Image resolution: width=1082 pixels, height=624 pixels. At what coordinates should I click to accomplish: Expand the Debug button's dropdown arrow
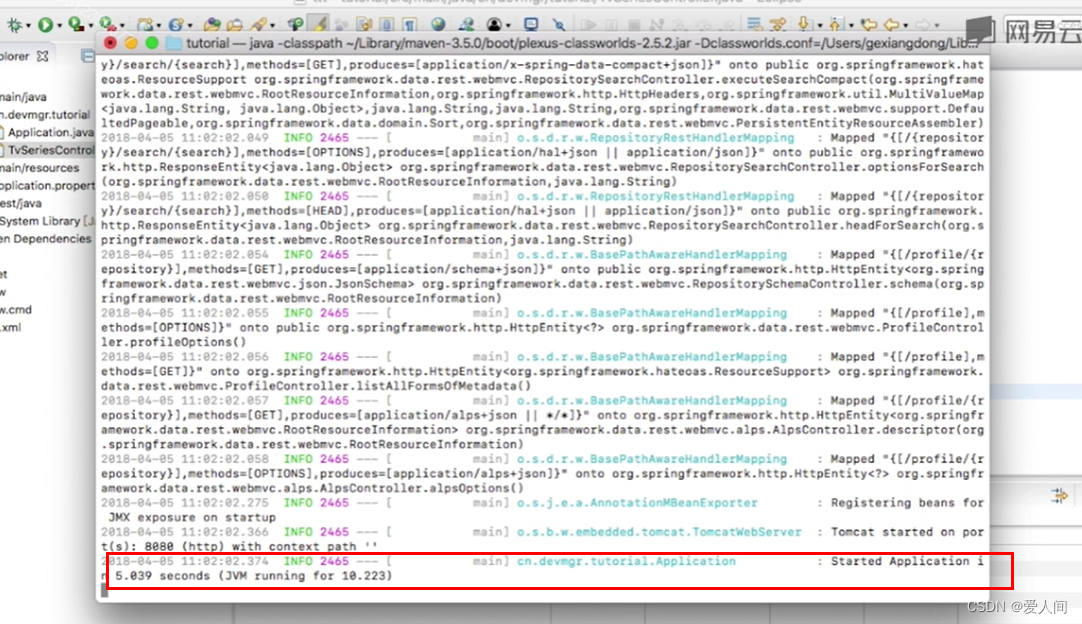click(29, 23)
